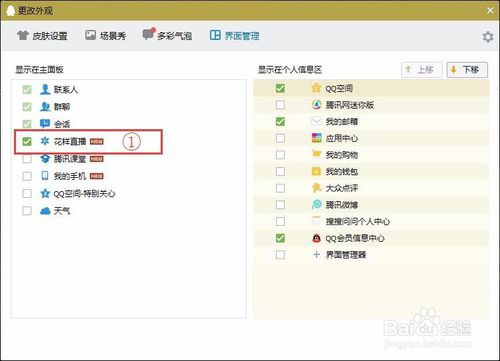This screenshot has width=500, height=361.
Task: Click the 群聊 group icon
Action: 45,107
